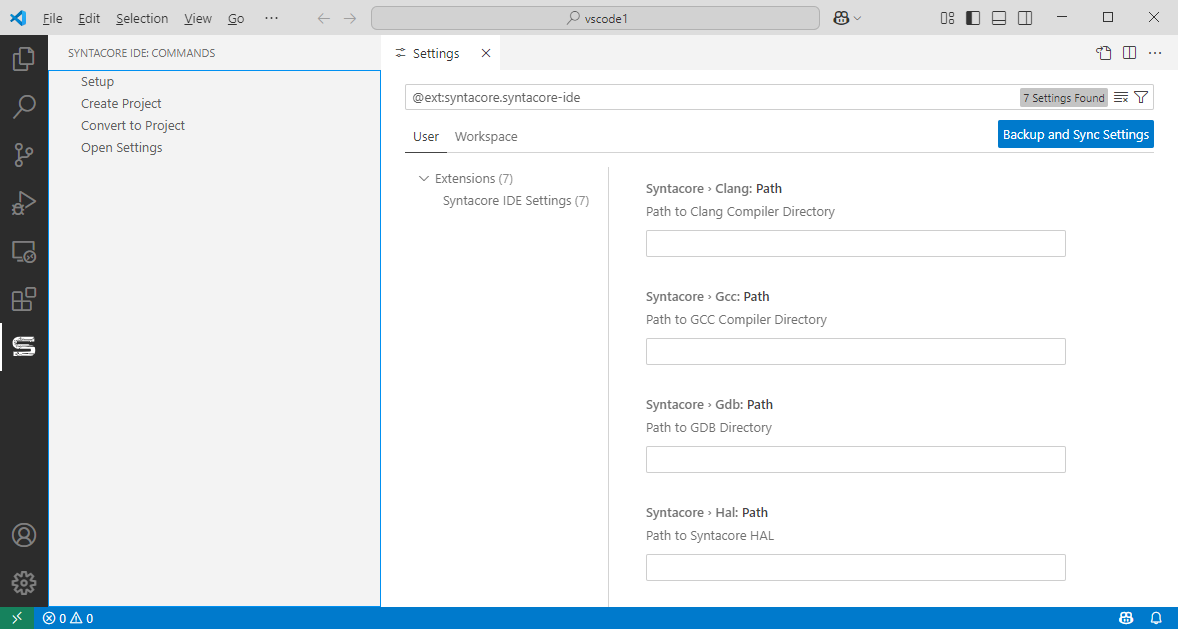Open Settings as JSON file icon
Viewport: 1178px width, 629px height.
tap(1103, 53)
